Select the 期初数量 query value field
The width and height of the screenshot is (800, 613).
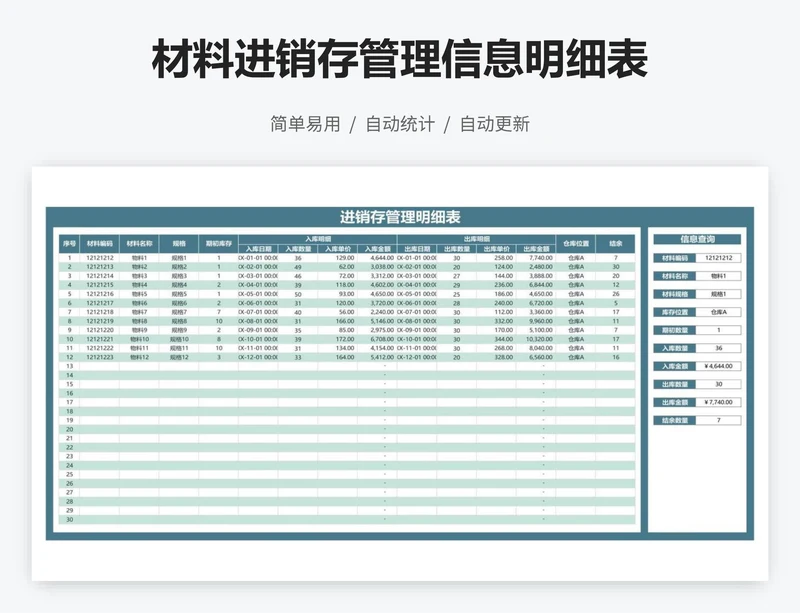point(718,330)
